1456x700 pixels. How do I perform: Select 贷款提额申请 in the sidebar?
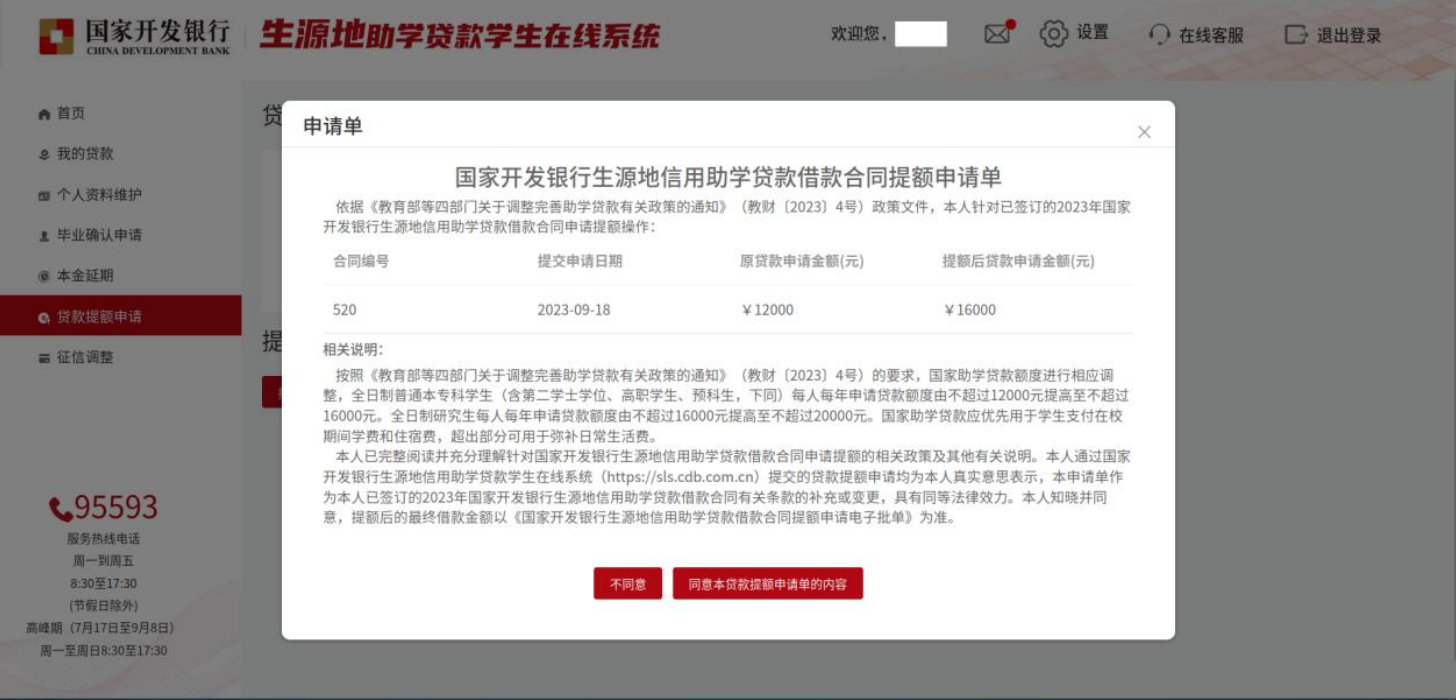pos(99,317)
